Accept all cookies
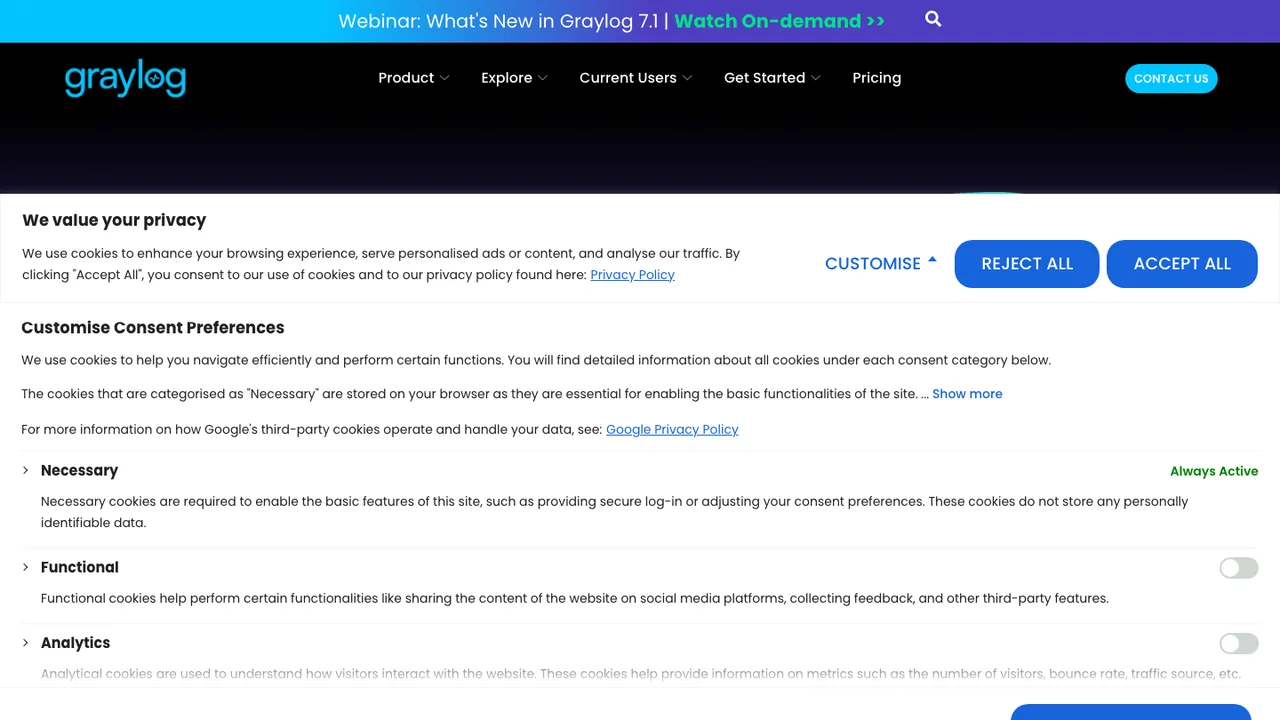This screenshot has height=720, width=1280. 1182,264
